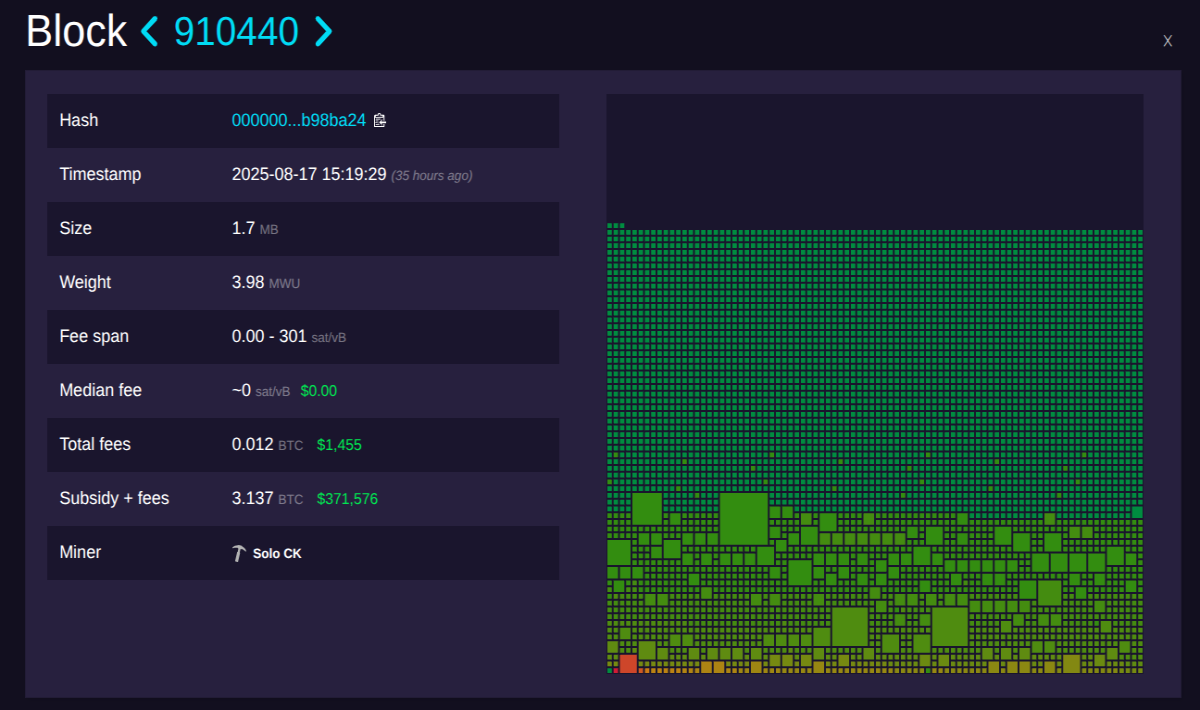Select the $1,455 total fees amount

click(339, 445)
